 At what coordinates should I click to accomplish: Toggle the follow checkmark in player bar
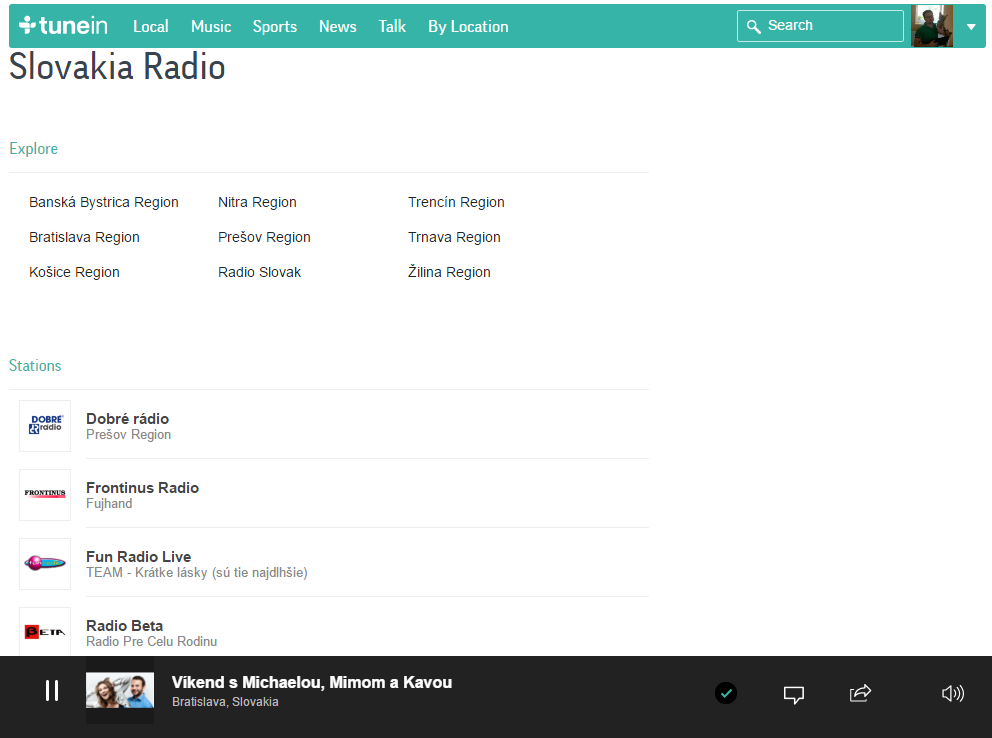point(726,693)
